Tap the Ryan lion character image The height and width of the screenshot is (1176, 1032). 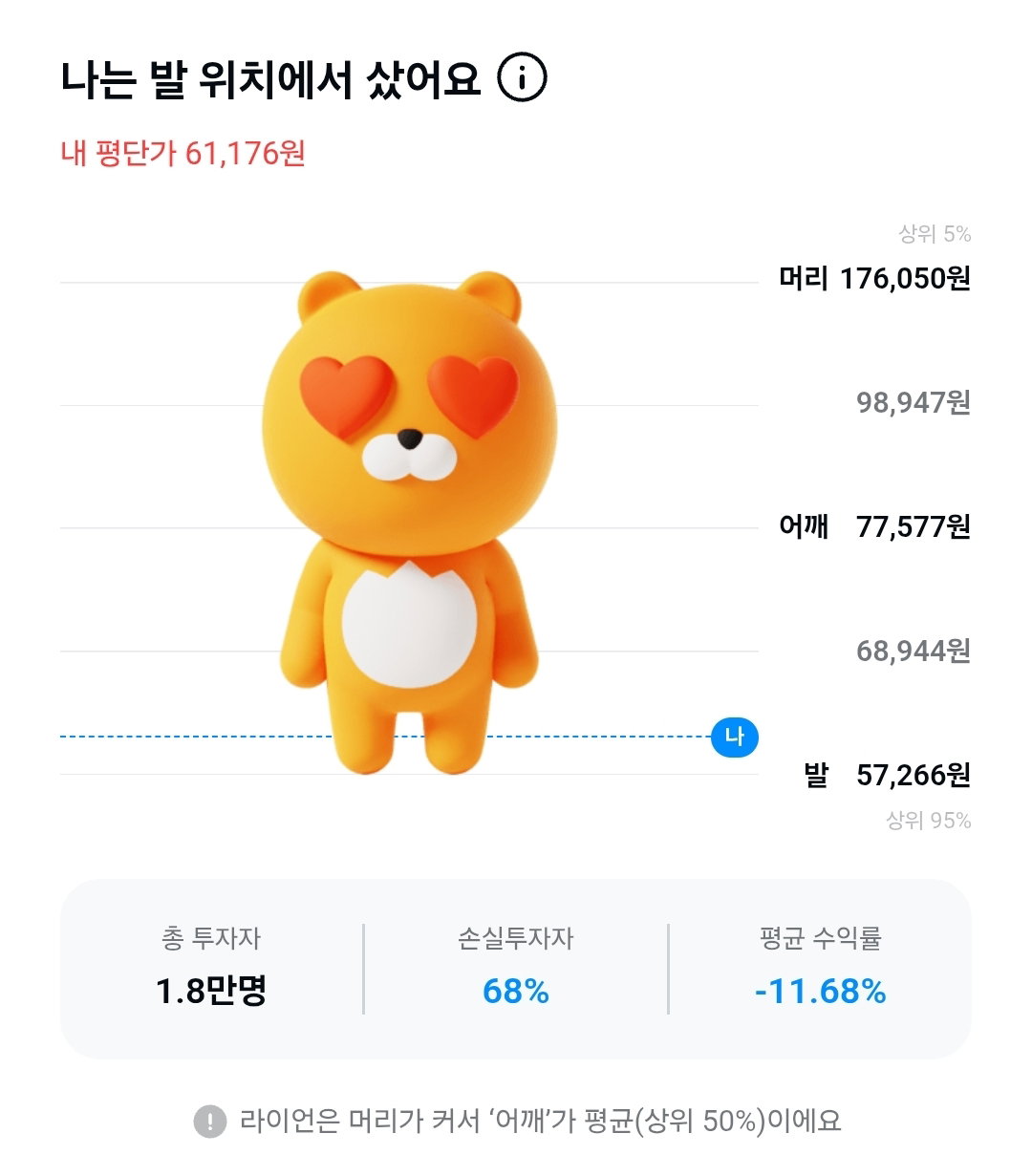[409, 522]
